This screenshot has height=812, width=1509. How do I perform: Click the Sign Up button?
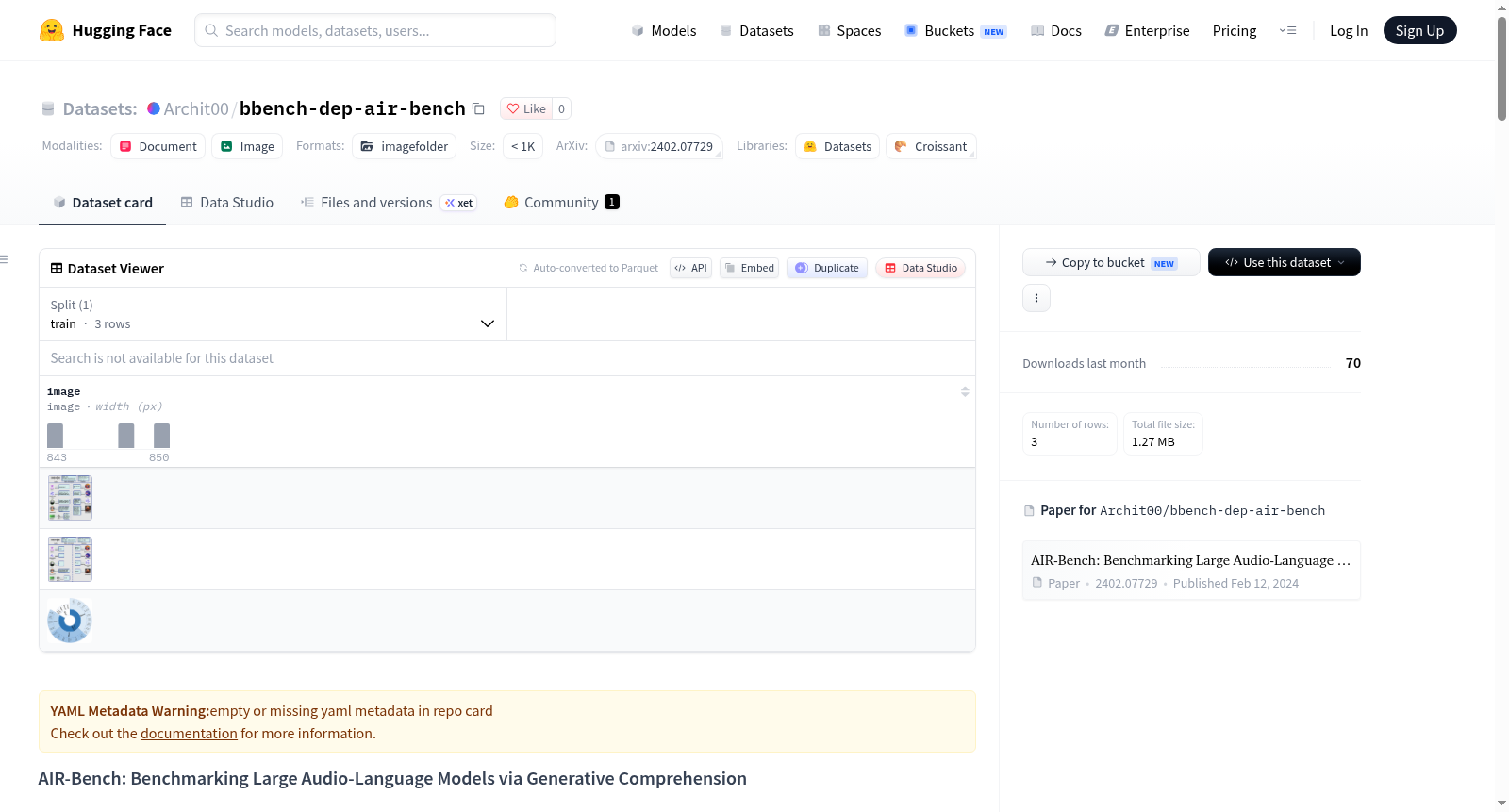pos(1419,30)
